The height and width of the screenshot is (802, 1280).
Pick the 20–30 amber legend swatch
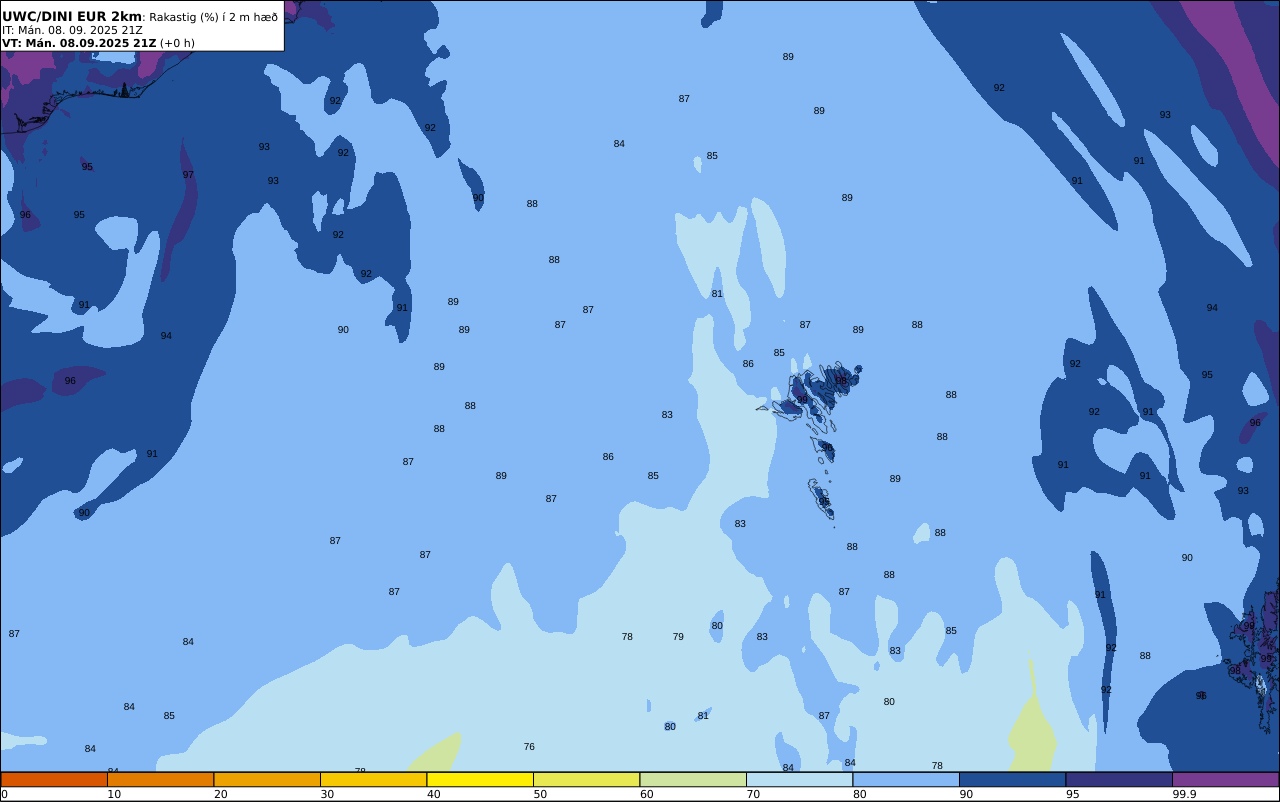coord(267,779)
